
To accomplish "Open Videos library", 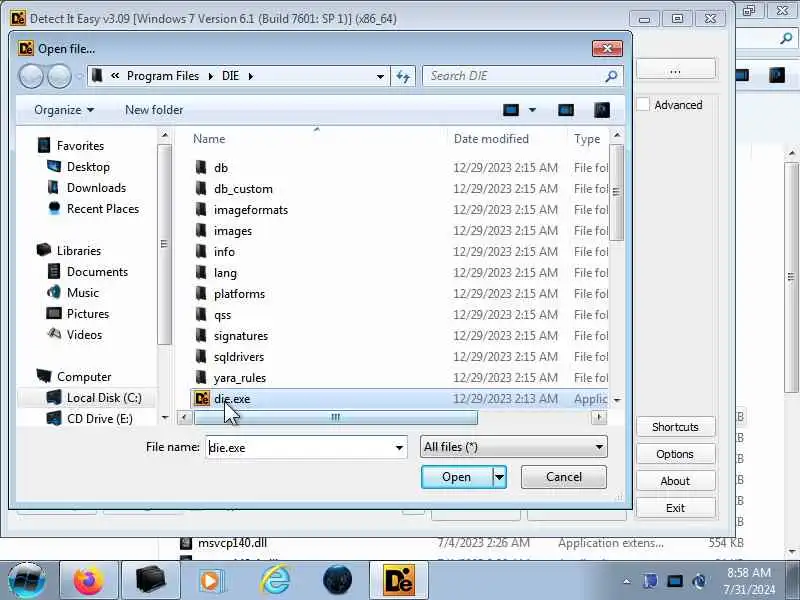I will click(84, 335).
